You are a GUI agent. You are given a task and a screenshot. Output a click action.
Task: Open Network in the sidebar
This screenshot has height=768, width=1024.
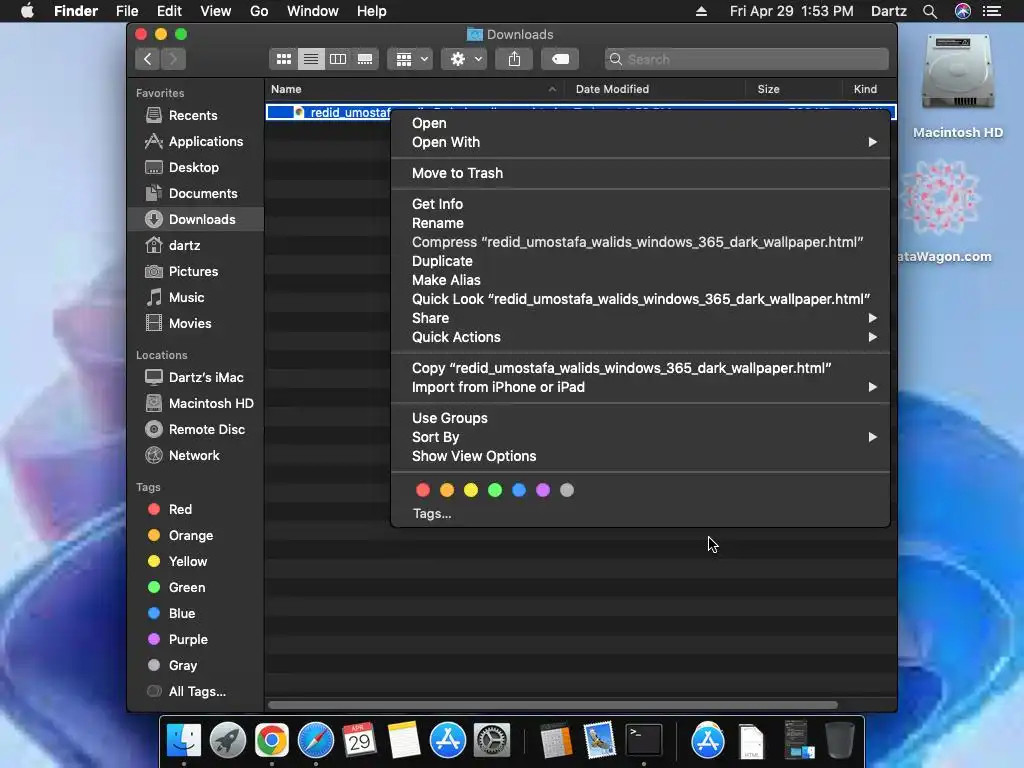[196, 456]
